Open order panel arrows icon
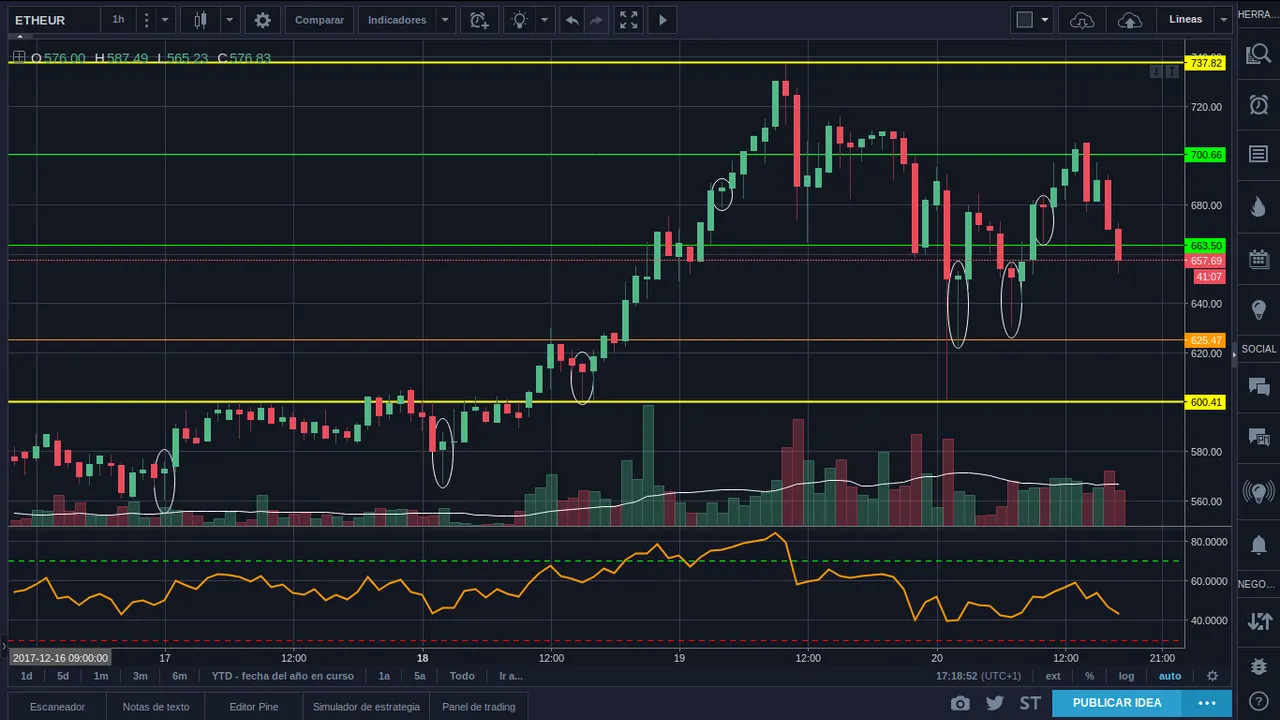This screenshot has width=1280, height=720. pos(1259,622)
